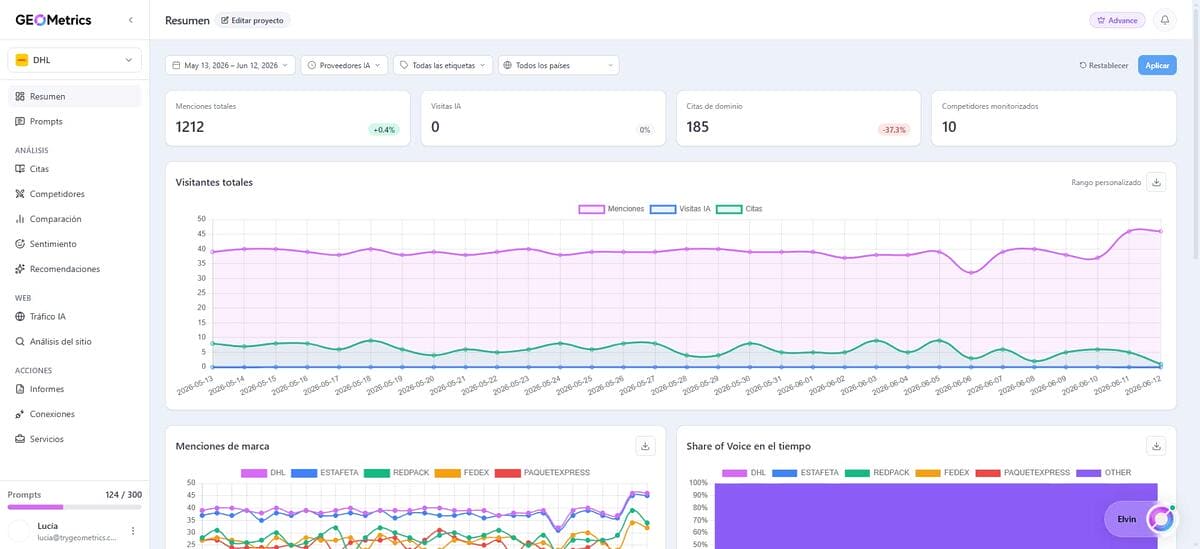Open the Recomendaciones section
The image size is (1200, 549).
pyautogui.click(x=75, y=269)
